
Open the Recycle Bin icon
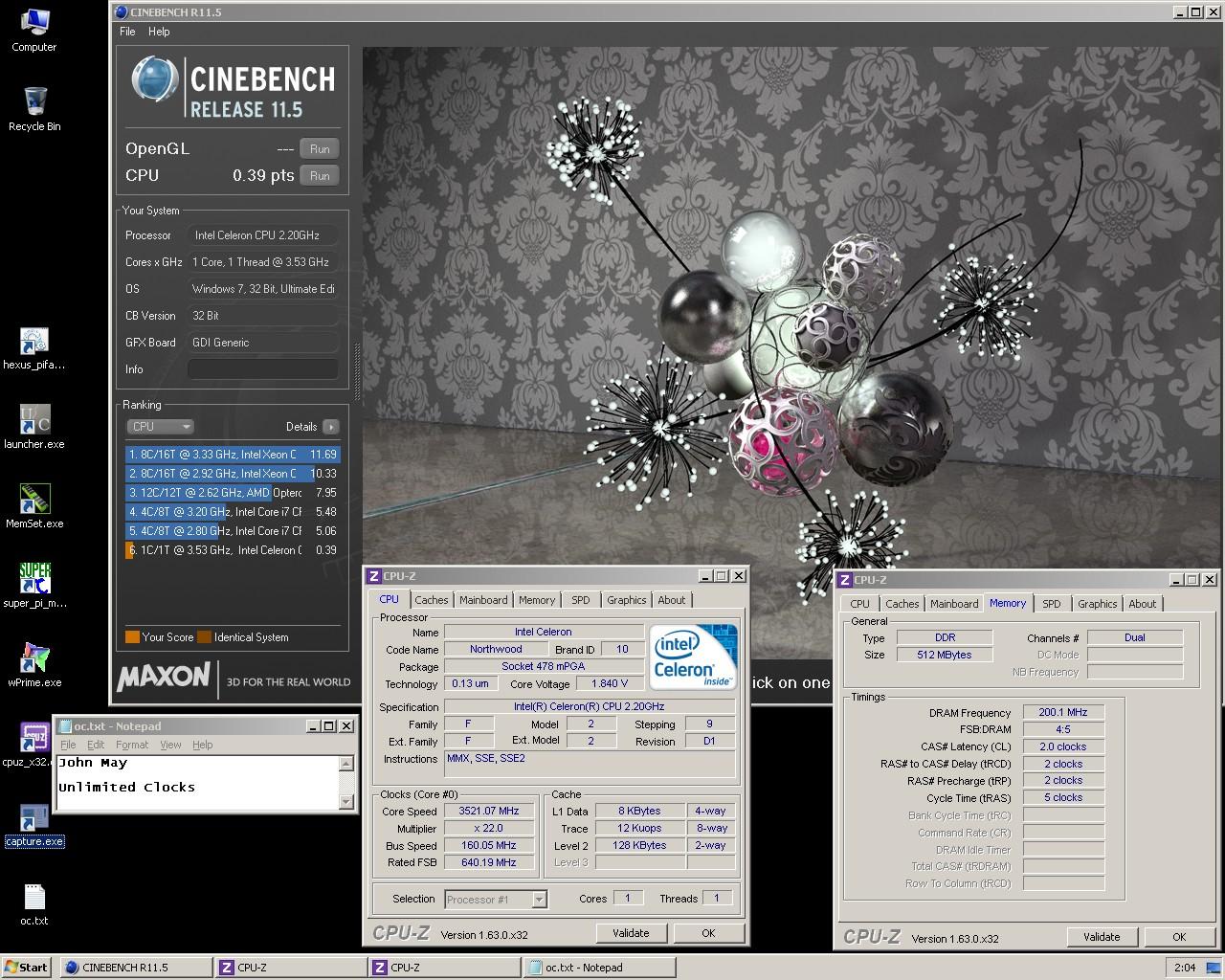point(34,109)
